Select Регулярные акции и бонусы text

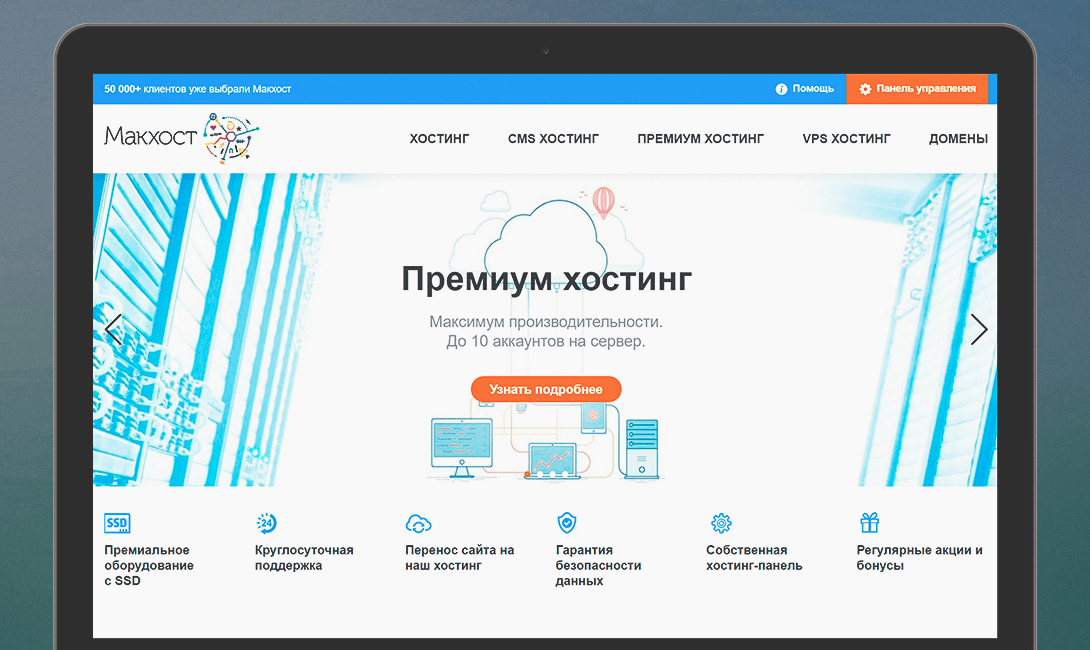(920, 558)
